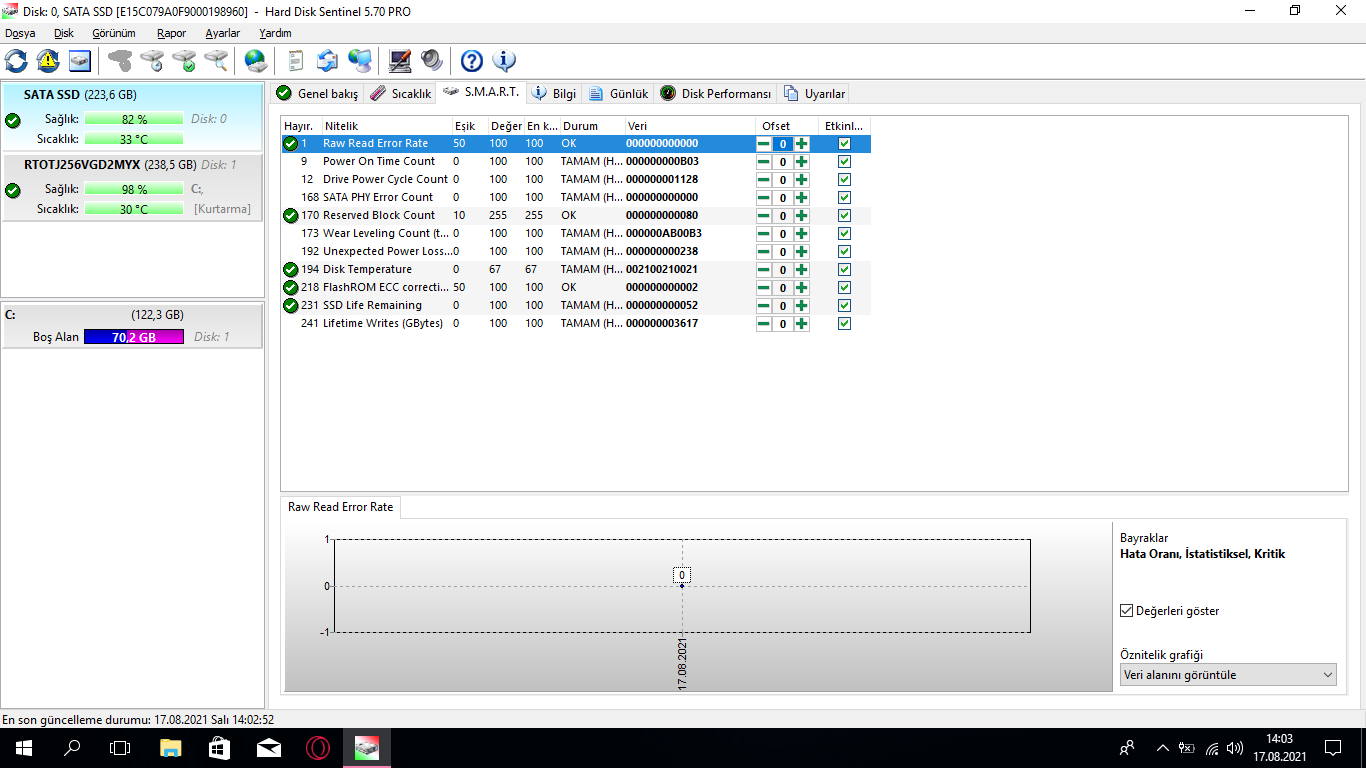Switch to the Sıcaklık tab
The height and width of the screenshot is (768, 1366).
pos(400,94)
